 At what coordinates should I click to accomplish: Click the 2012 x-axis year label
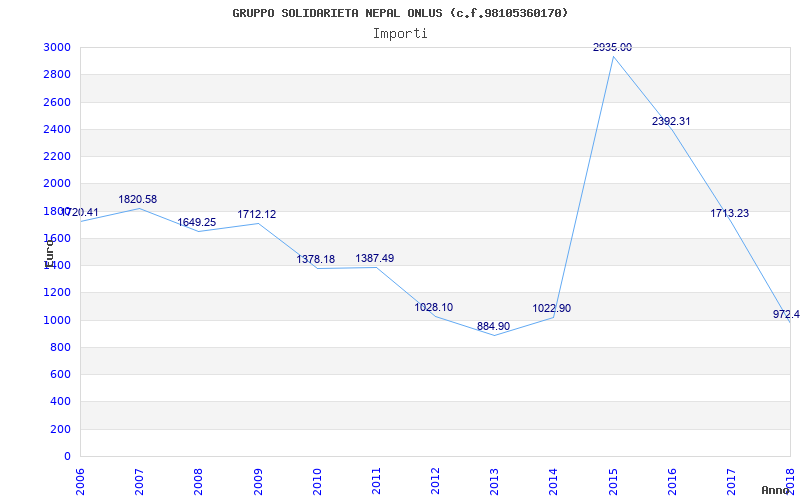pyautogui.click(x=435, y=482)
